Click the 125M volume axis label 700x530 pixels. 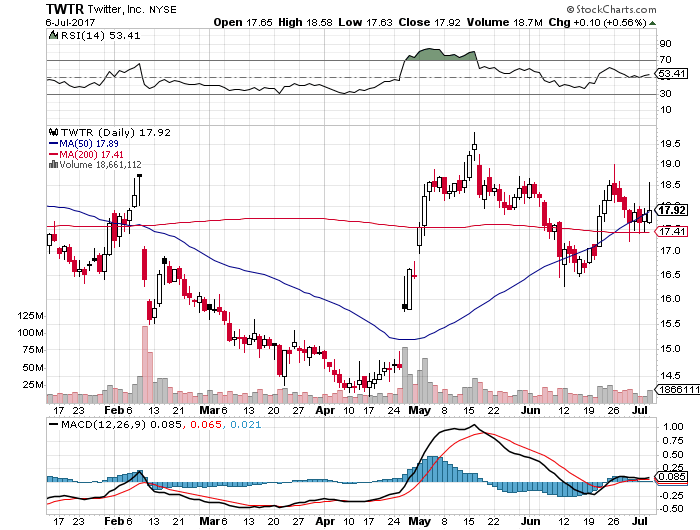click(30, 316)
